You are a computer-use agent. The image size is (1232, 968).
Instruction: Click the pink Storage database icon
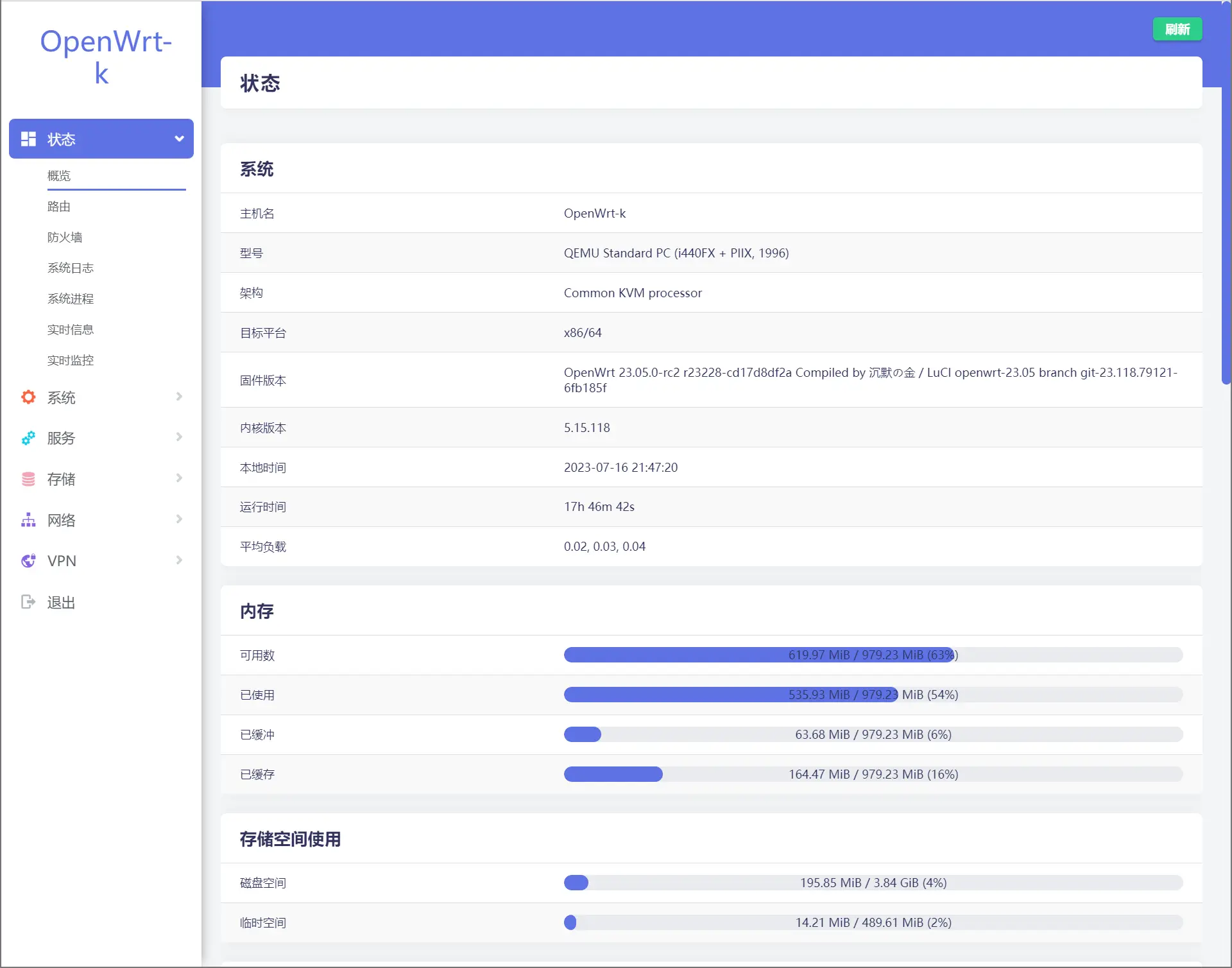(28, 479)
